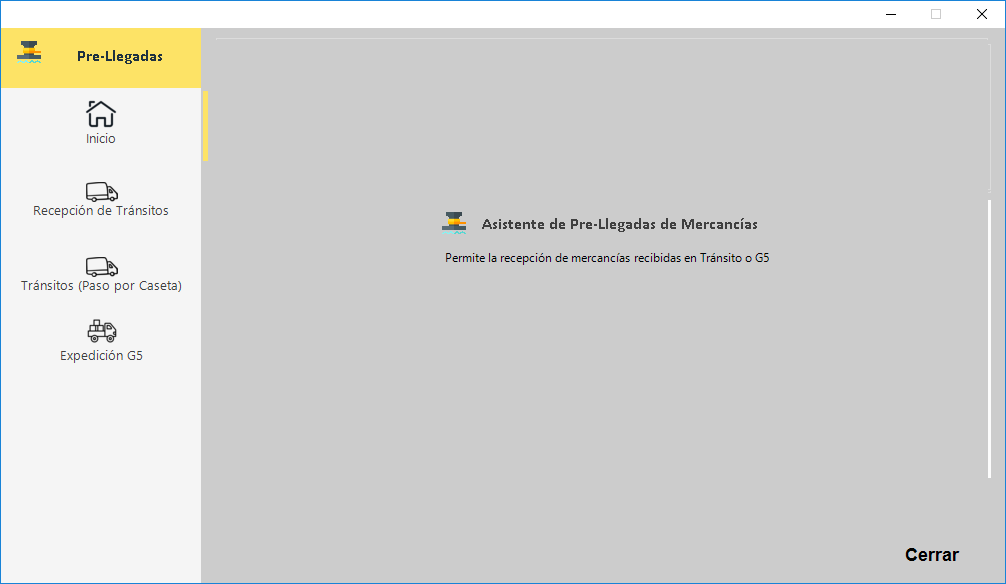Click the description text about Tránsito o G5
Image resolution: width=1006 pixels, height=584 pixels.
pos(607,258)
